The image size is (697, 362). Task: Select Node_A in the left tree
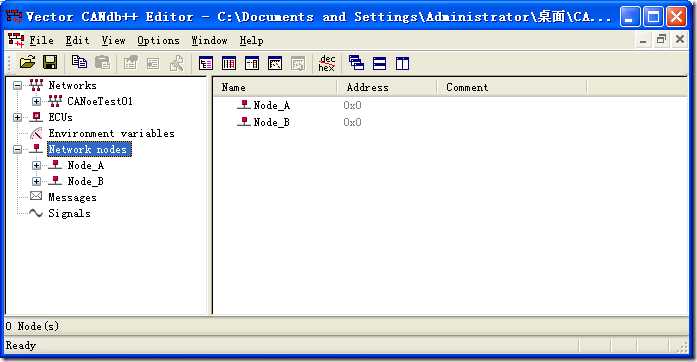click(85, 165)
